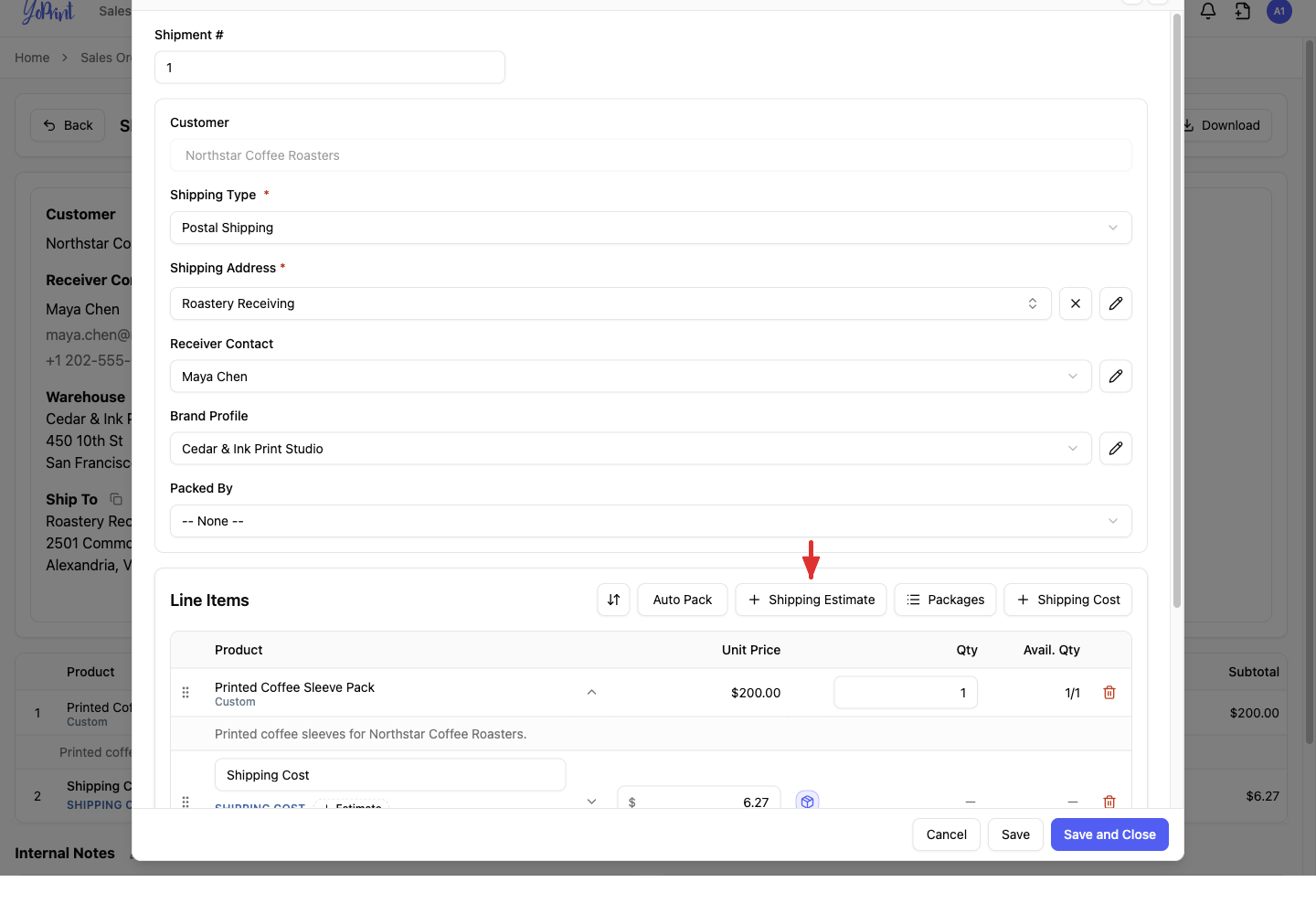Edit the shipping address with pencil icon

click(1116, 303)
